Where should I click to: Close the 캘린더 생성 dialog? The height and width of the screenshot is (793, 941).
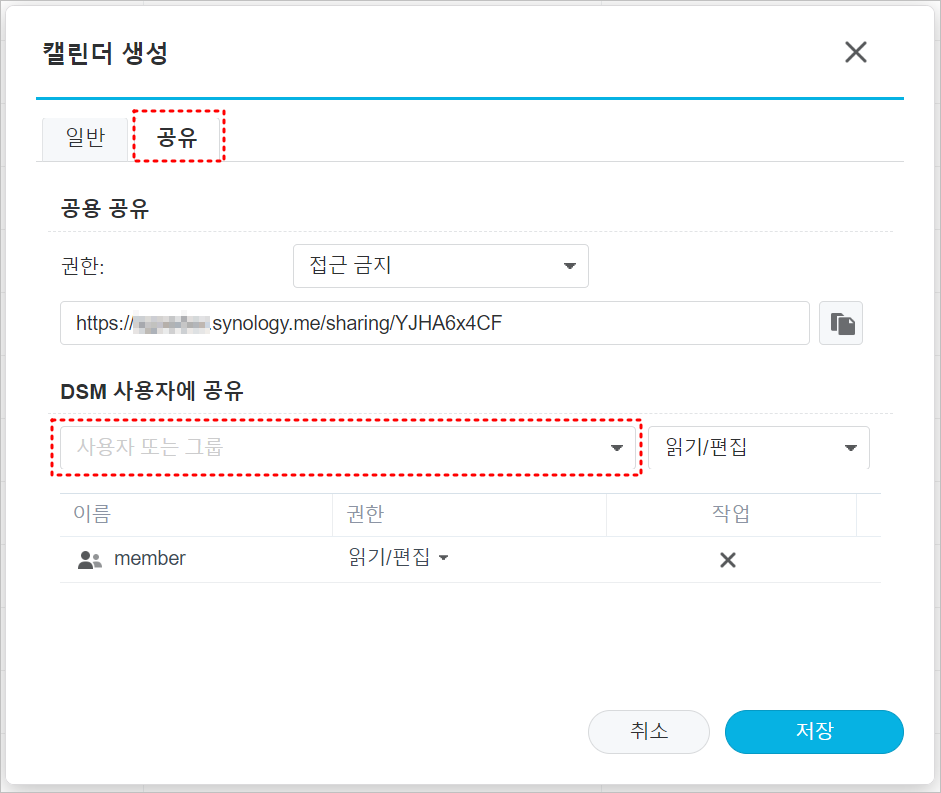coord(856,52)
